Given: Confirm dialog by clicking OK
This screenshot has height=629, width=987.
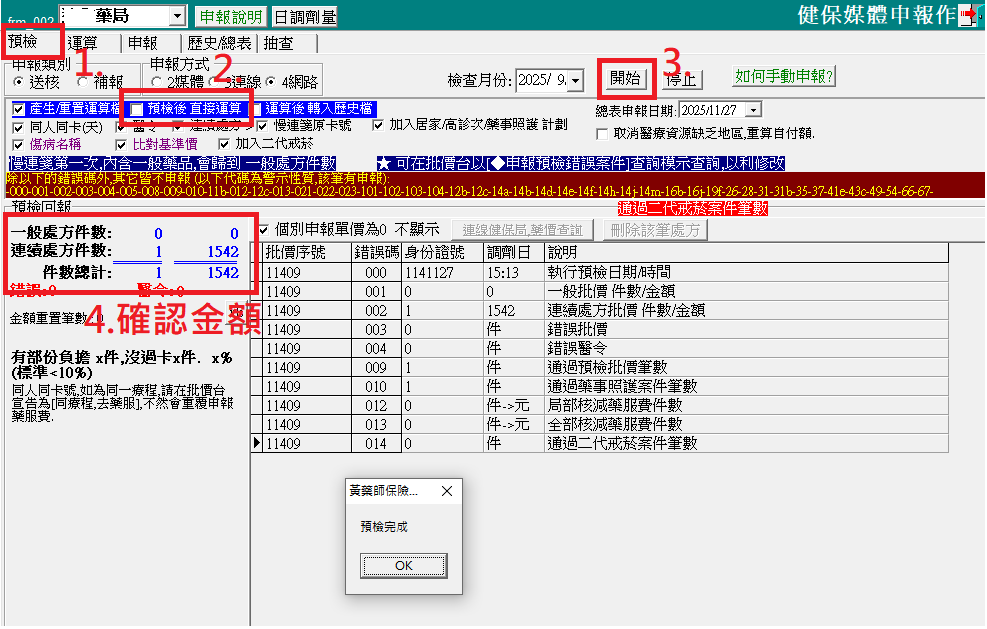Looking at the screenshot, I should click(x=403, y=565).
